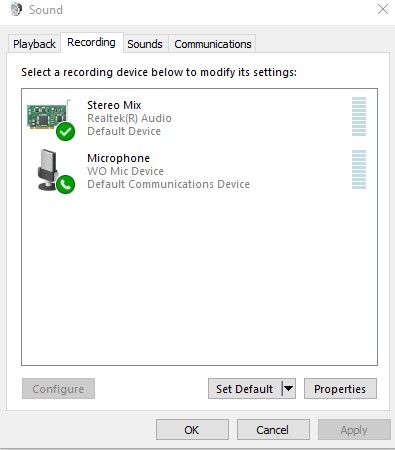Click the Set Default button
The height and width of the screenshot is (450, 395).
[245, 388]
